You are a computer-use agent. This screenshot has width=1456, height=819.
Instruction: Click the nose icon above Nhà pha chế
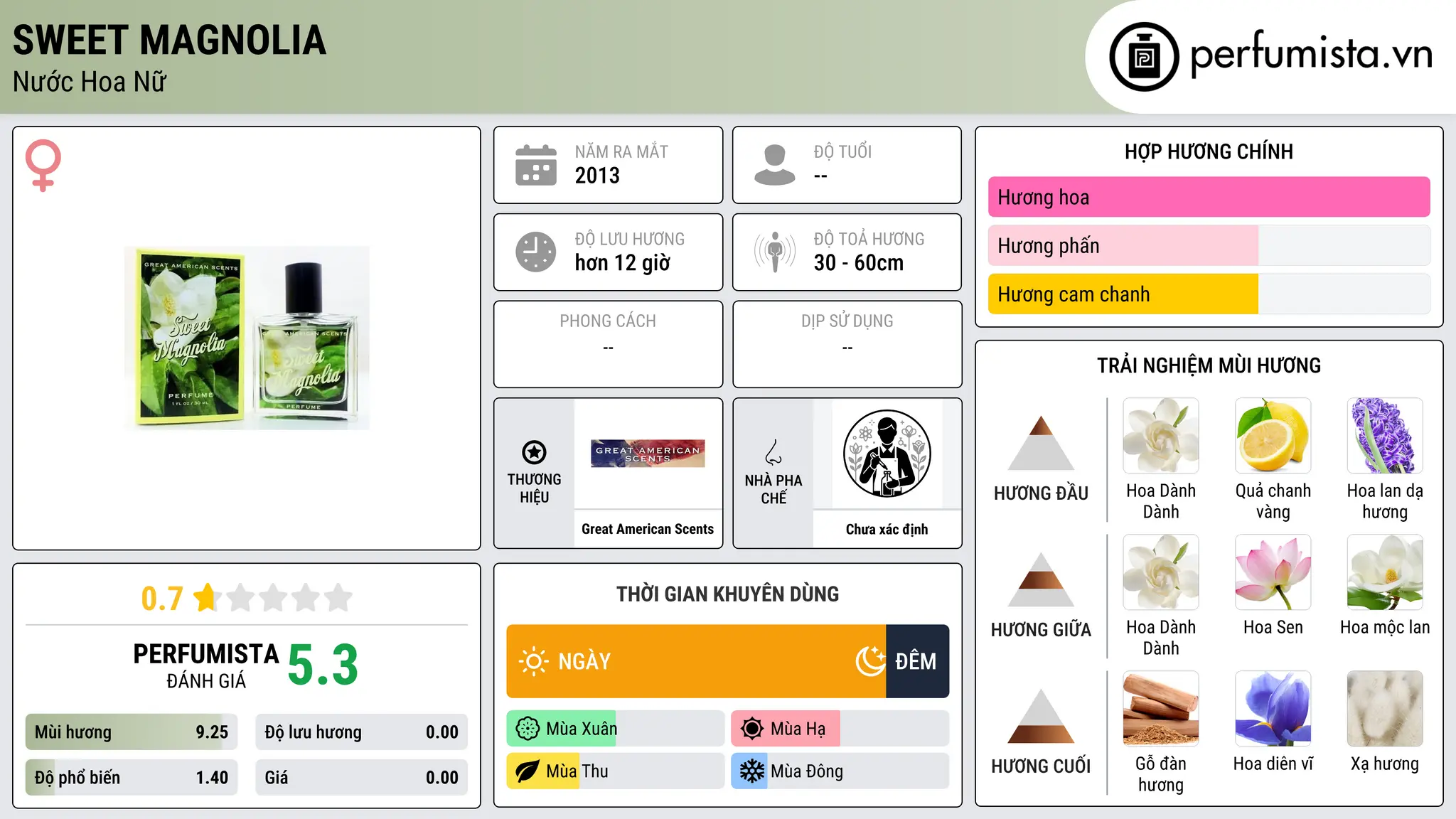(x=773, y=452)
